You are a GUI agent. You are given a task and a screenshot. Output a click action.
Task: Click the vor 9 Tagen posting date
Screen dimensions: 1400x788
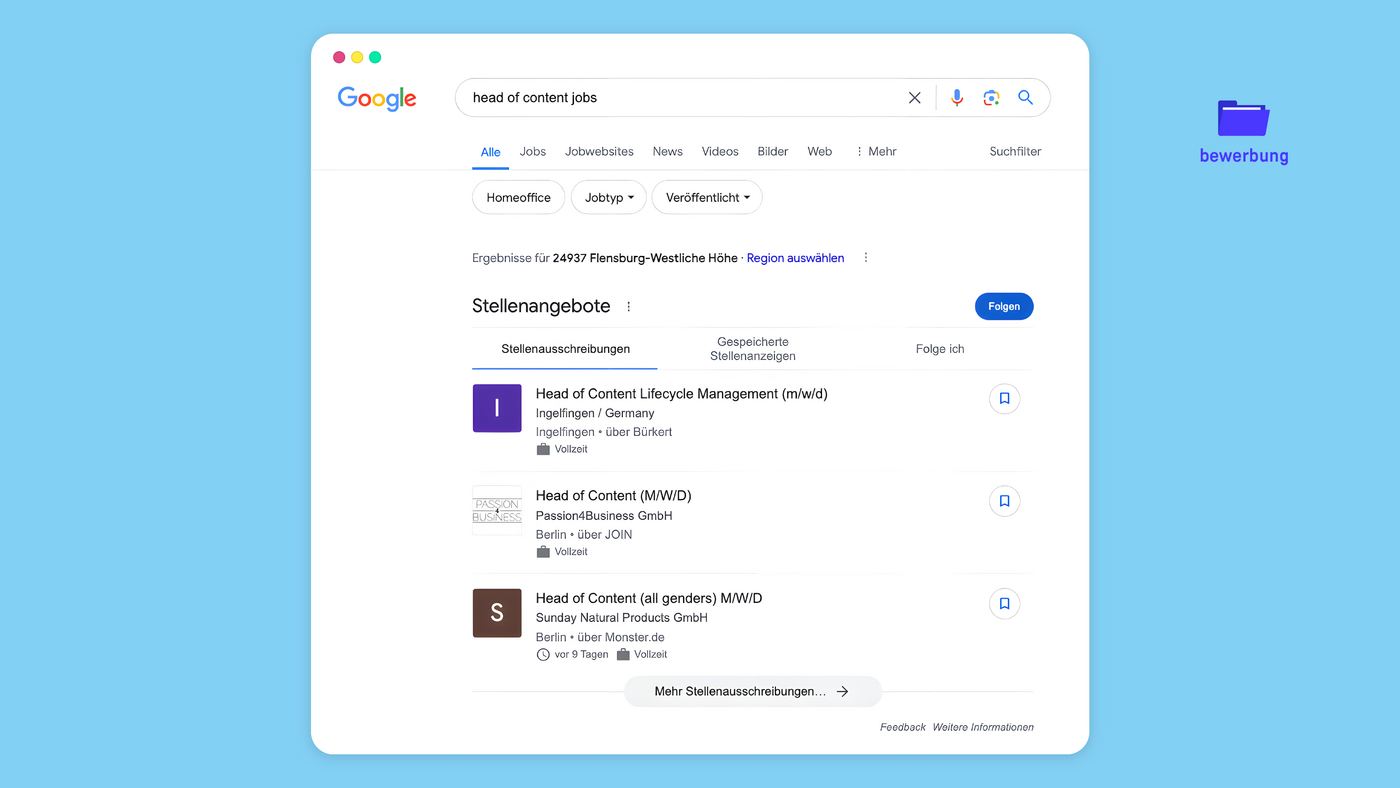(x=582, y=655)
